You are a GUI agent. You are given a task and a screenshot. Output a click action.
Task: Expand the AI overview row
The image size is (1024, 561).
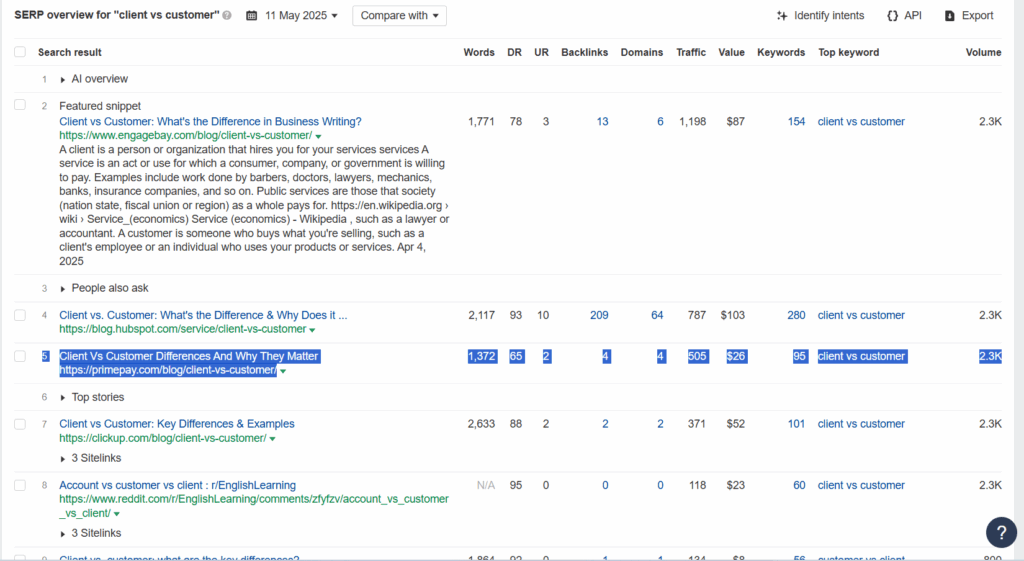[x=63, y=80]
